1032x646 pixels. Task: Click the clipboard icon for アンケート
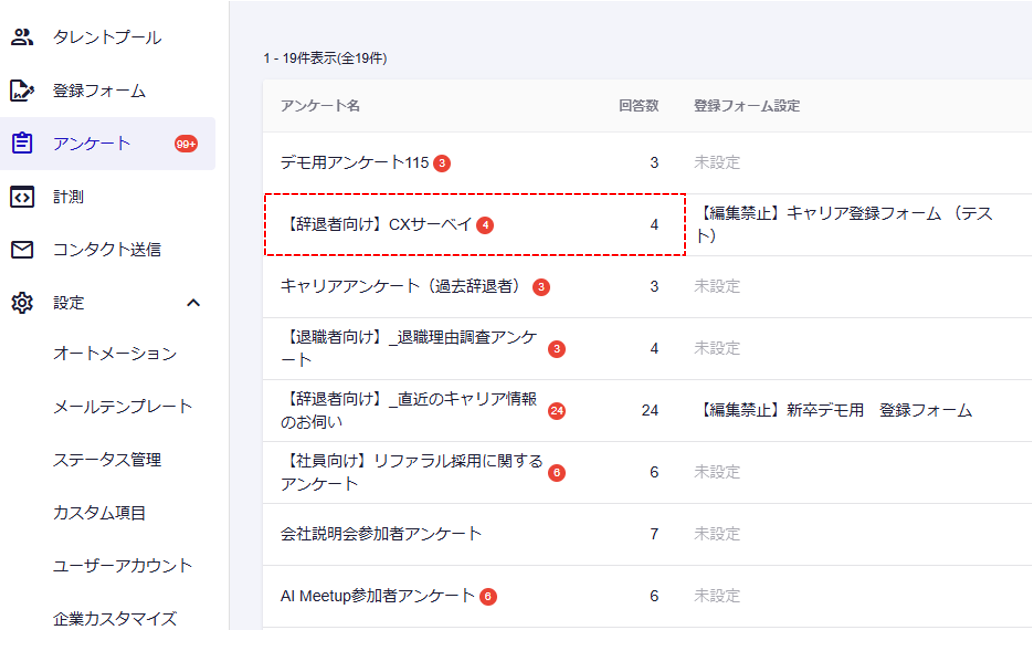(x=22, y=144)
